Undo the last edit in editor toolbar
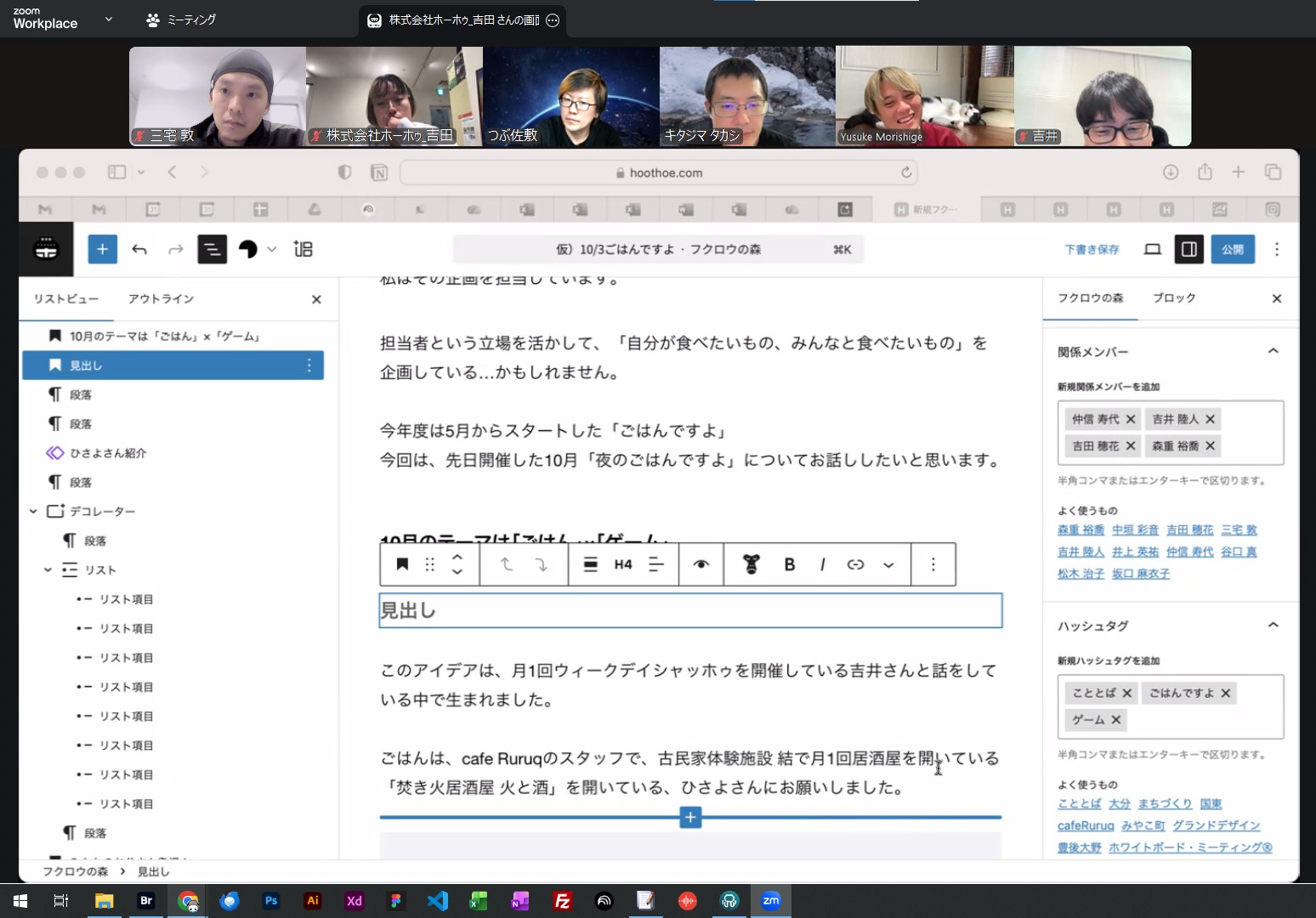 pyautogui.click(x=139, y=249)
